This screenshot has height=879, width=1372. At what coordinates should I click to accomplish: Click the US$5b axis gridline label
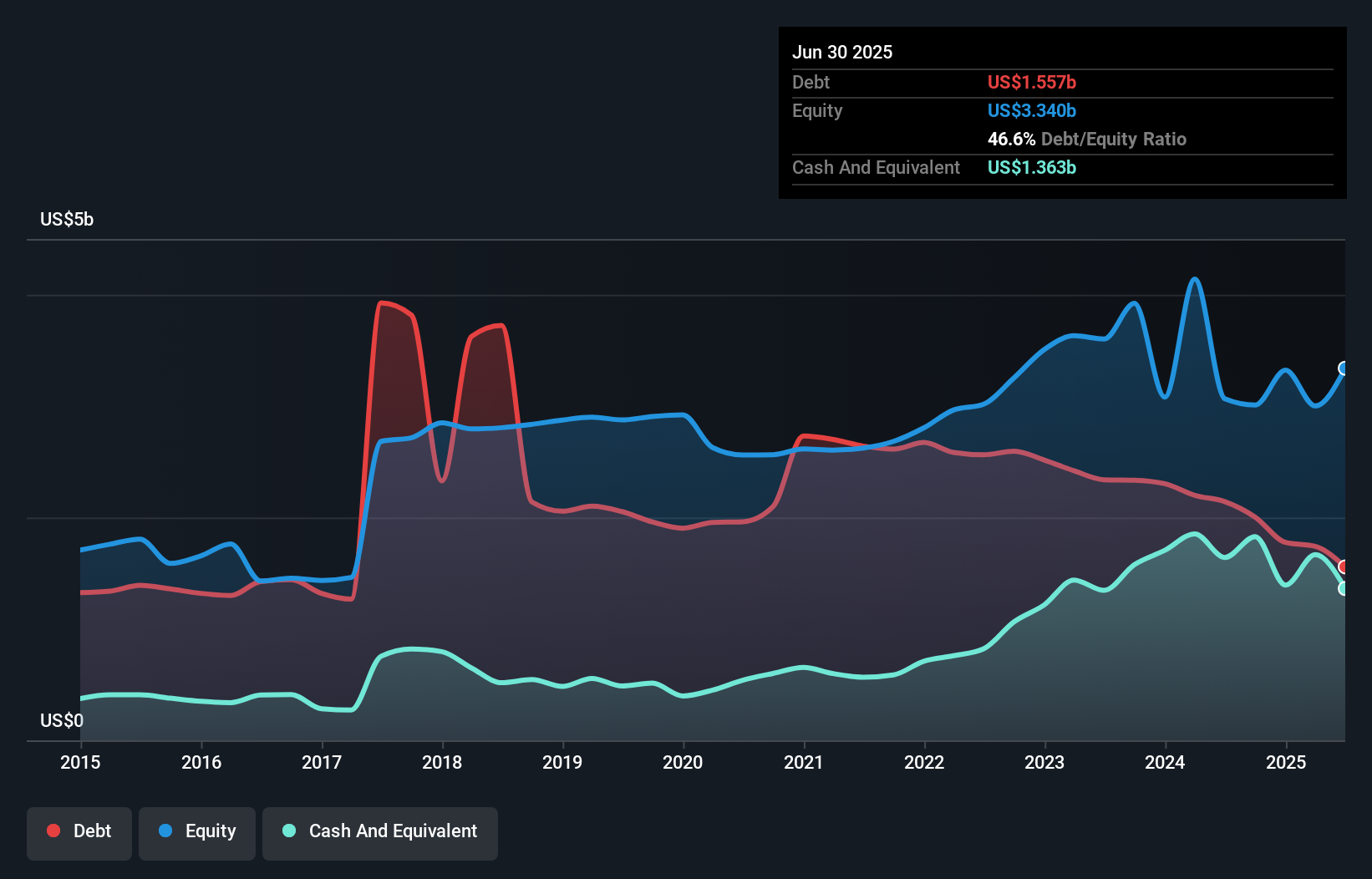67,219
